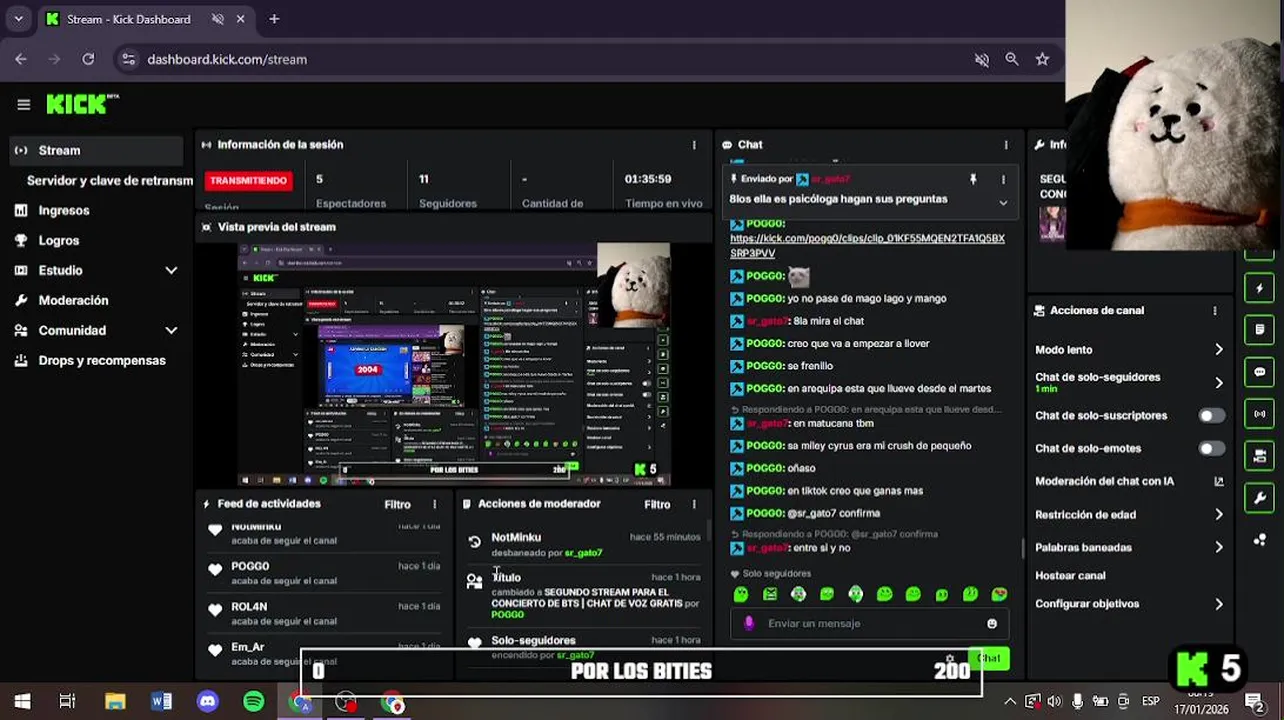Open Configurar objetivos chevron
The image size is (1284, 720).
point(1219,604)
